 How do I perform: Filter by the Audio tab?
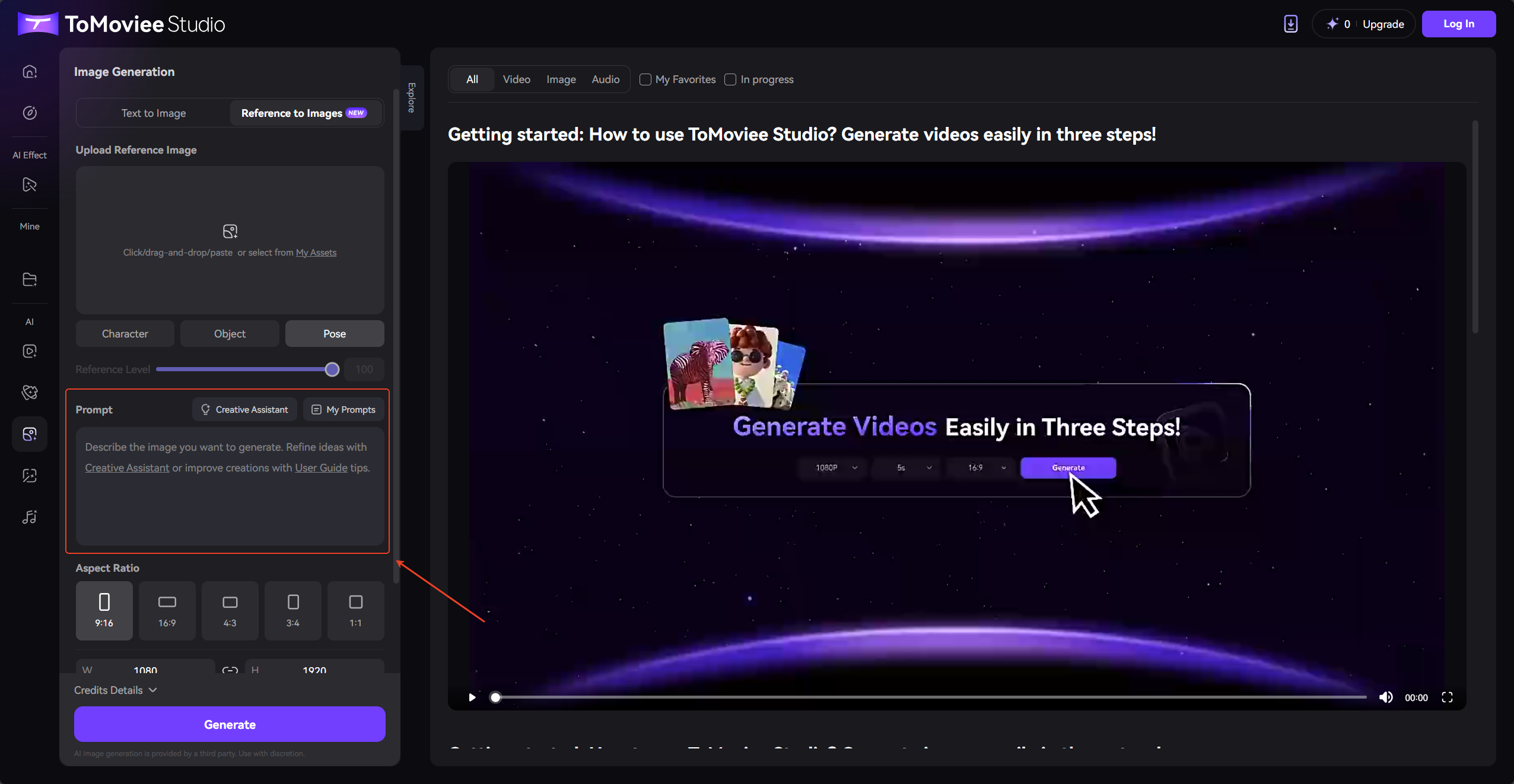[606, 79]
